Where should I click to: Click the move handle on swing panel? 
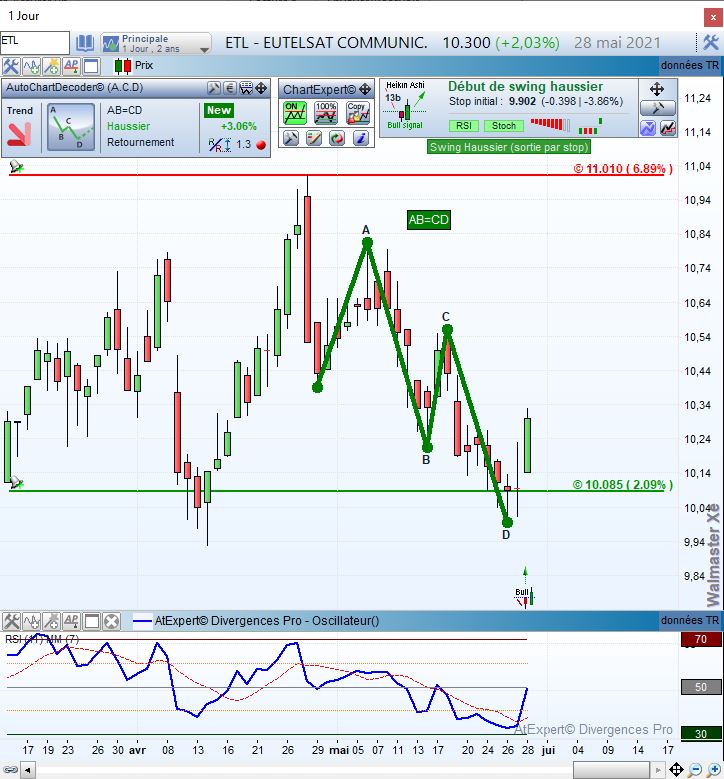tap(657, 89)
